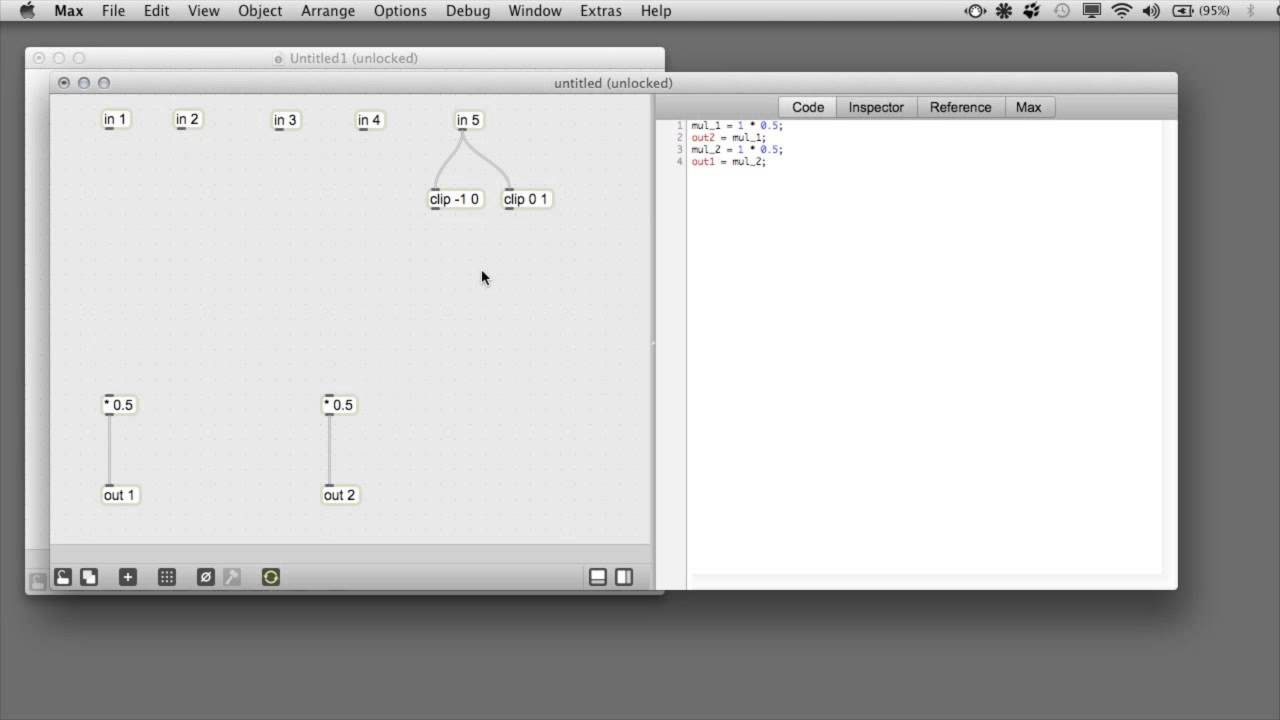
Task: Click patch cord from * 0.5 to out 2
Action: tap(330, 450)
